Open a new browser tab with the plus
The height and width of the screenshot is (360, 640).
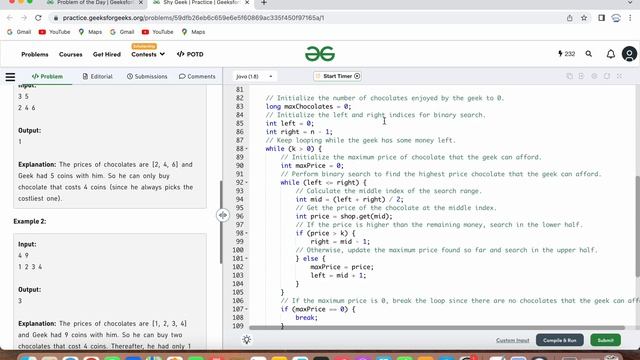264,3
